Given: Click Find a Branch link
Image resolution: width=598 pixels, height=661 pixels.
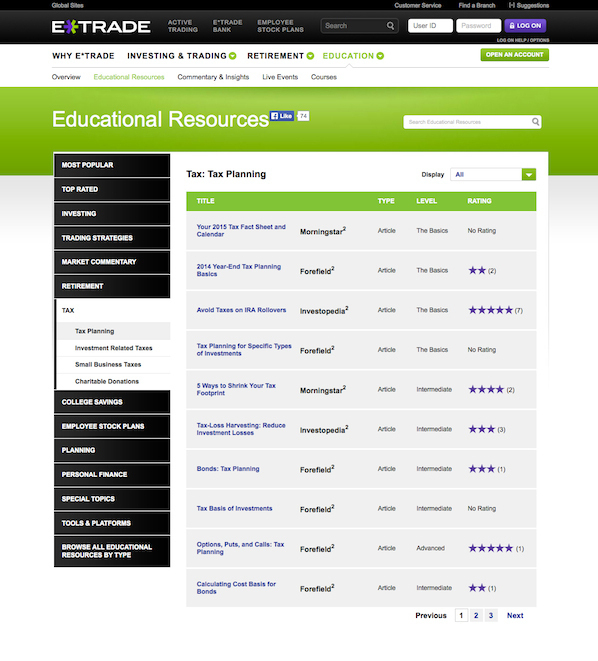Looking at the screenshot, I should click(477, 5).
